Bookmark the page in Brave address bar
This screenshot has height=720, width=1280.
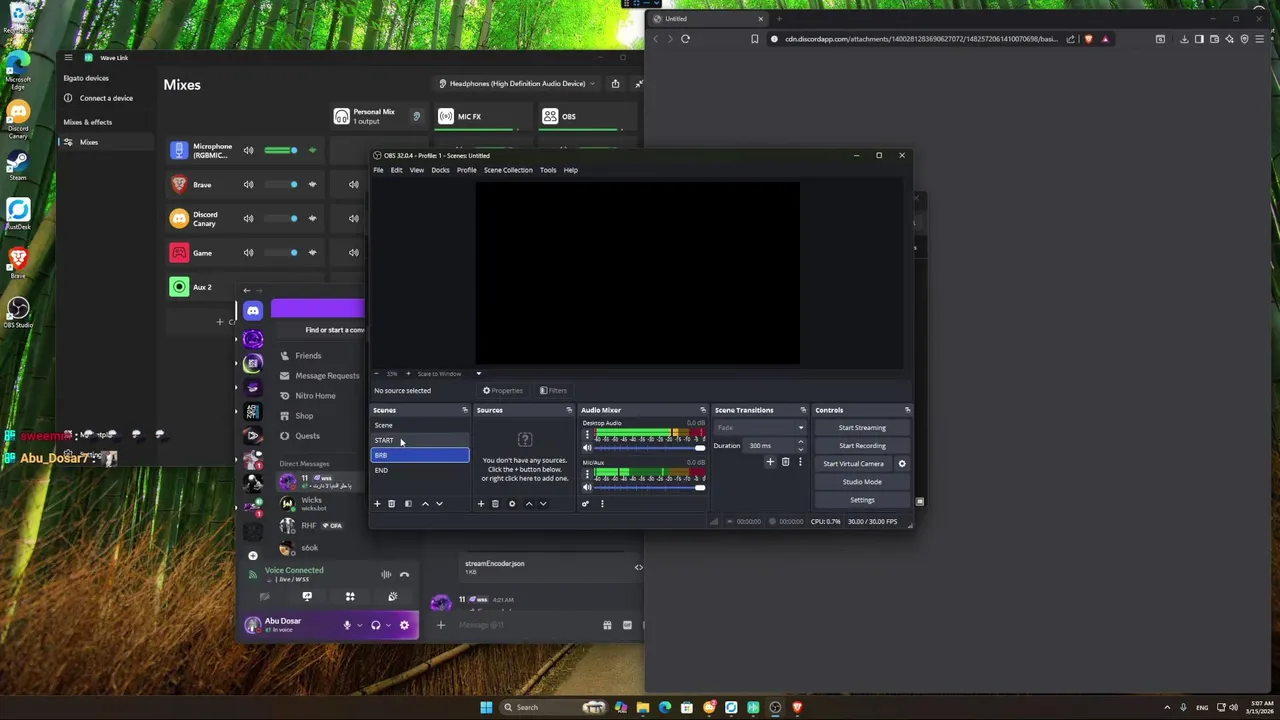(754, 39)
